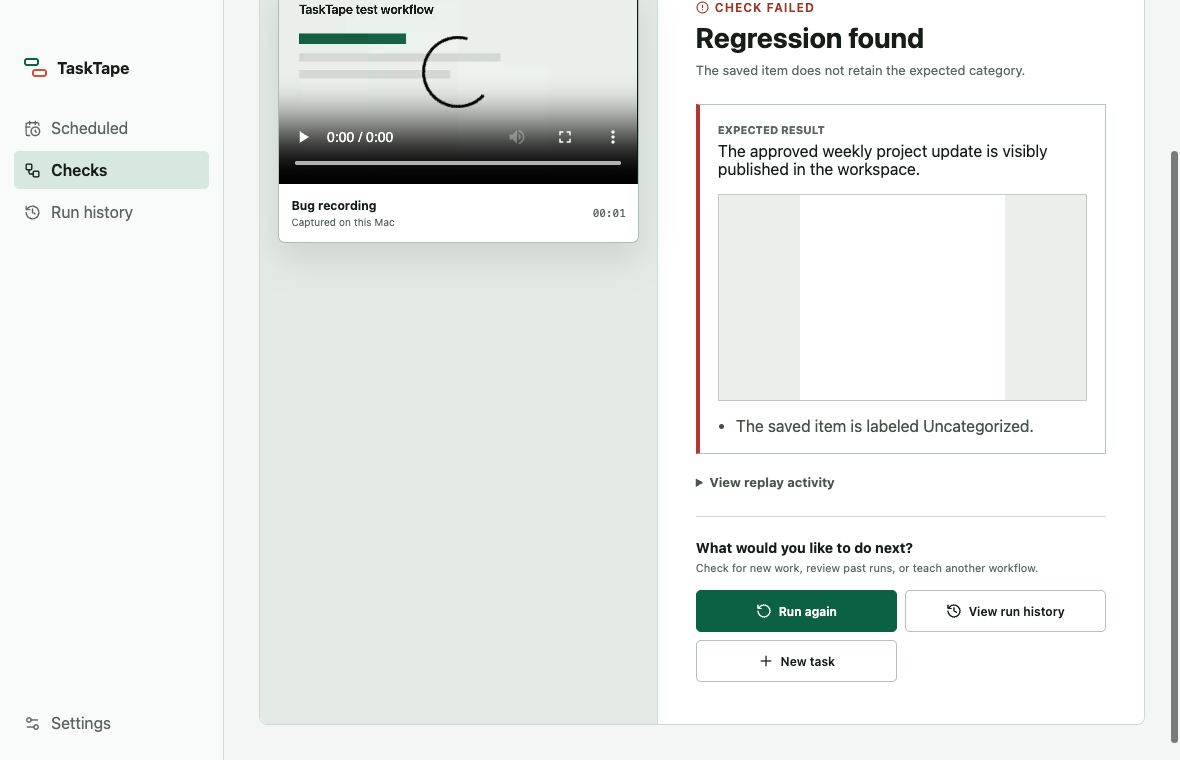
Task: Click the TaskTape logo icon
Action: (x=35, y=68)
